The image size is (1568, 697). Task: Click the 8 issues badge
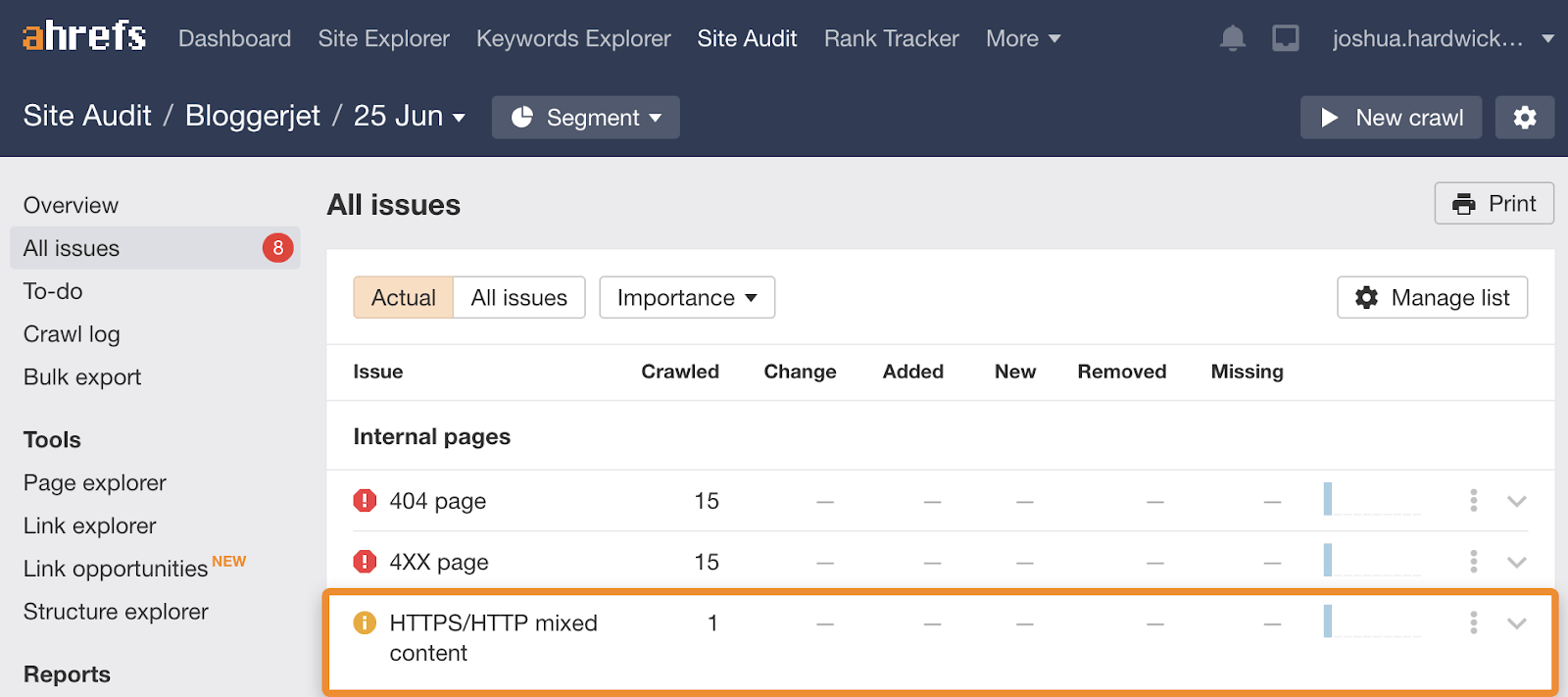click(278, 248)
